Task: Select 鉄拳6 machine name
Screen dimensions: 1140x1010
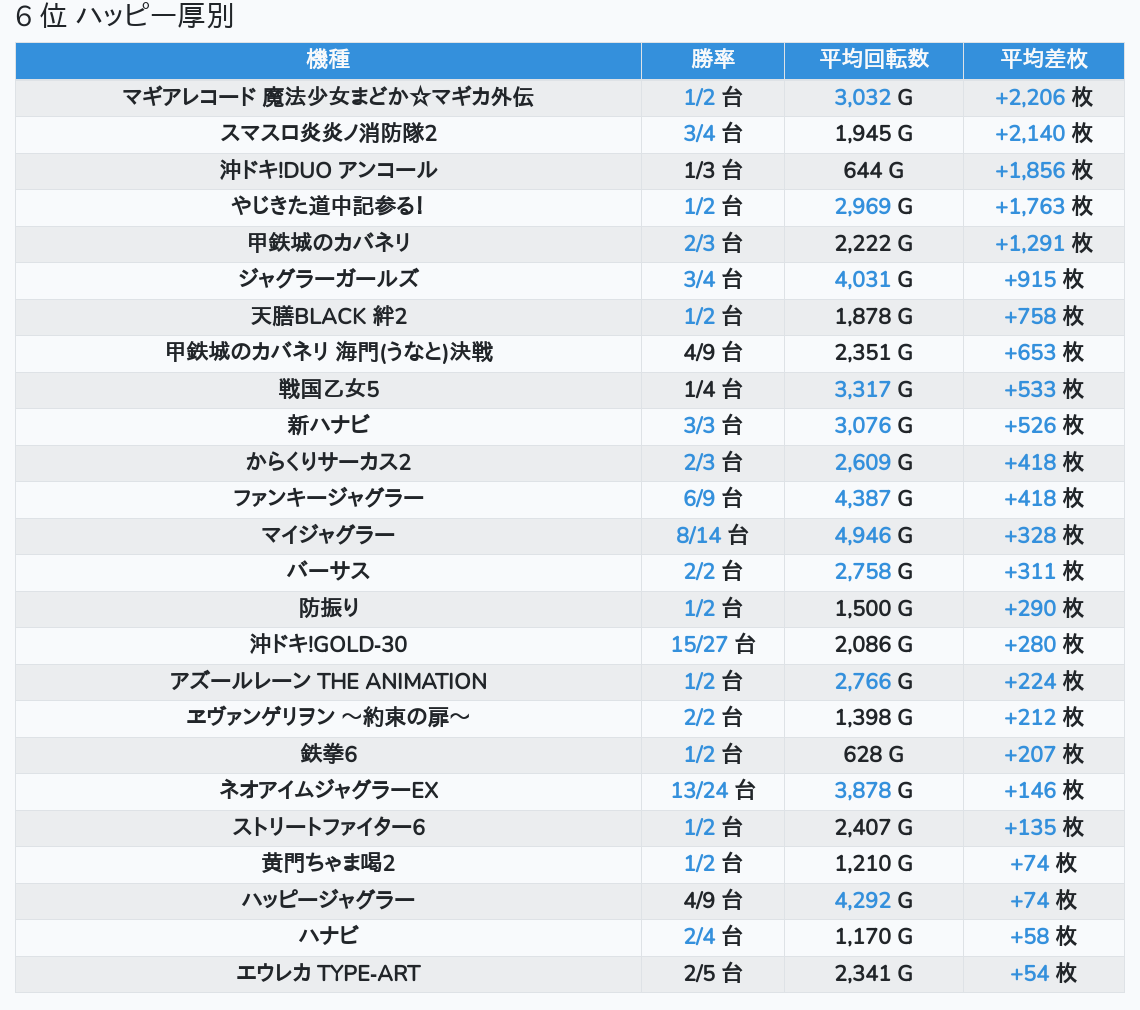Action: [328, 754]
